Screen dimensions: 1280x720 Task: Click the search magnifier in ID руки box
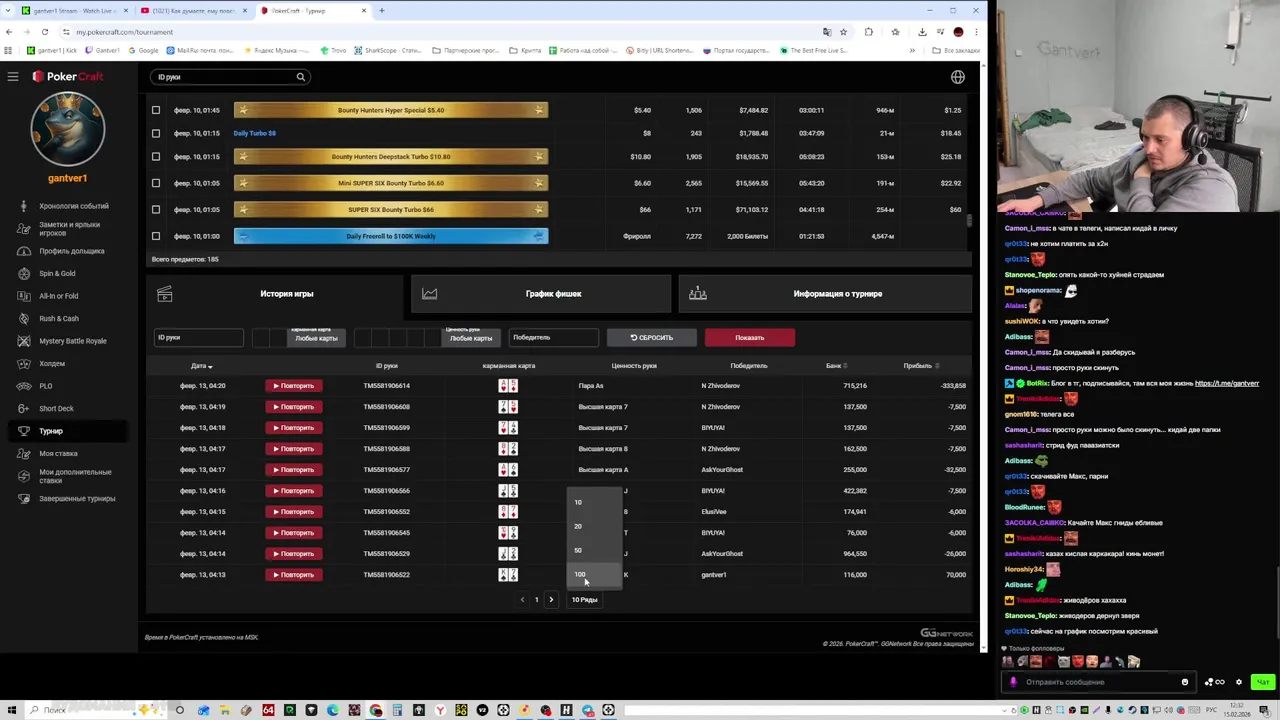click(x=300, y=77)
